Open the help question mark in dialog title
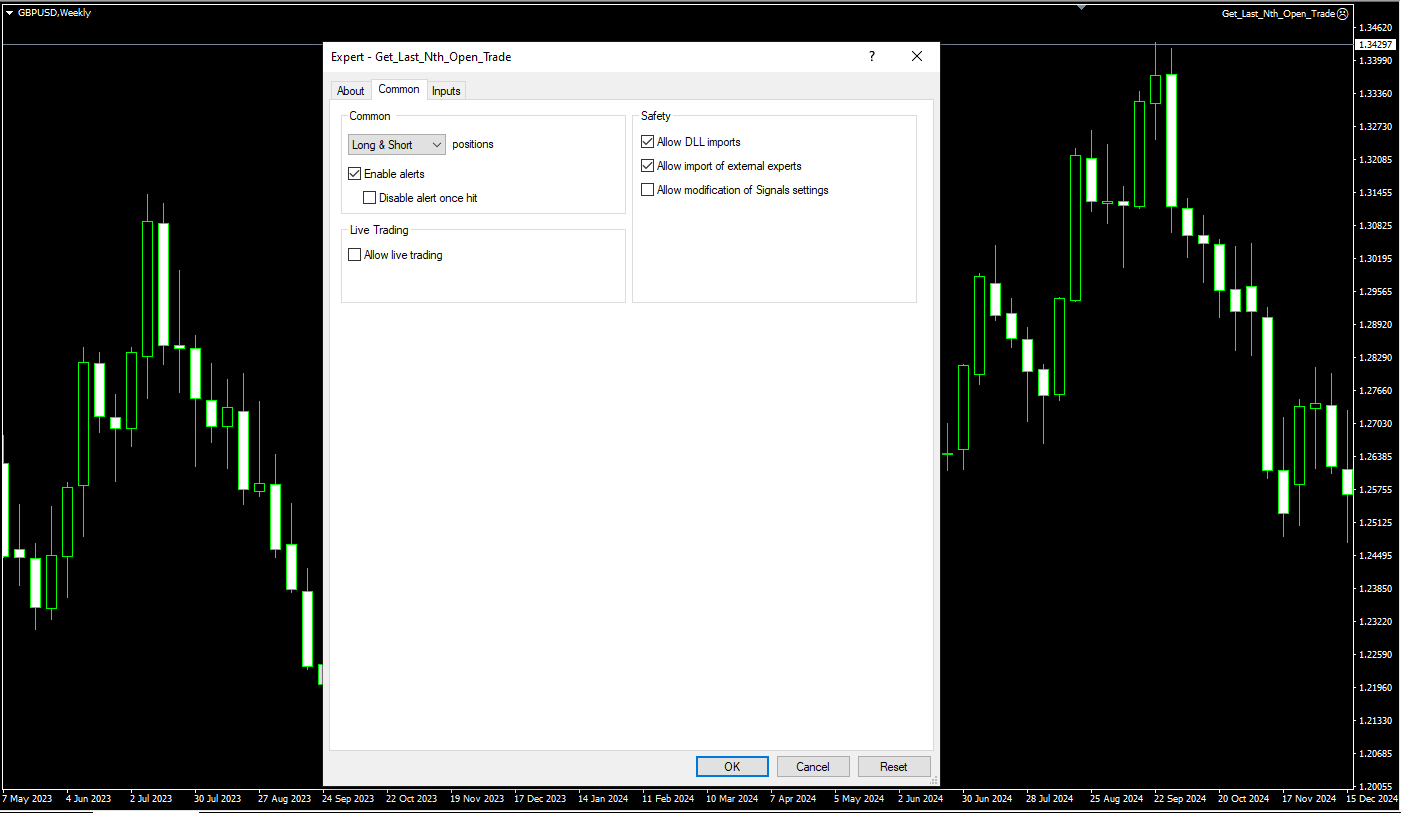The image size is (1401, 813). 872,57
